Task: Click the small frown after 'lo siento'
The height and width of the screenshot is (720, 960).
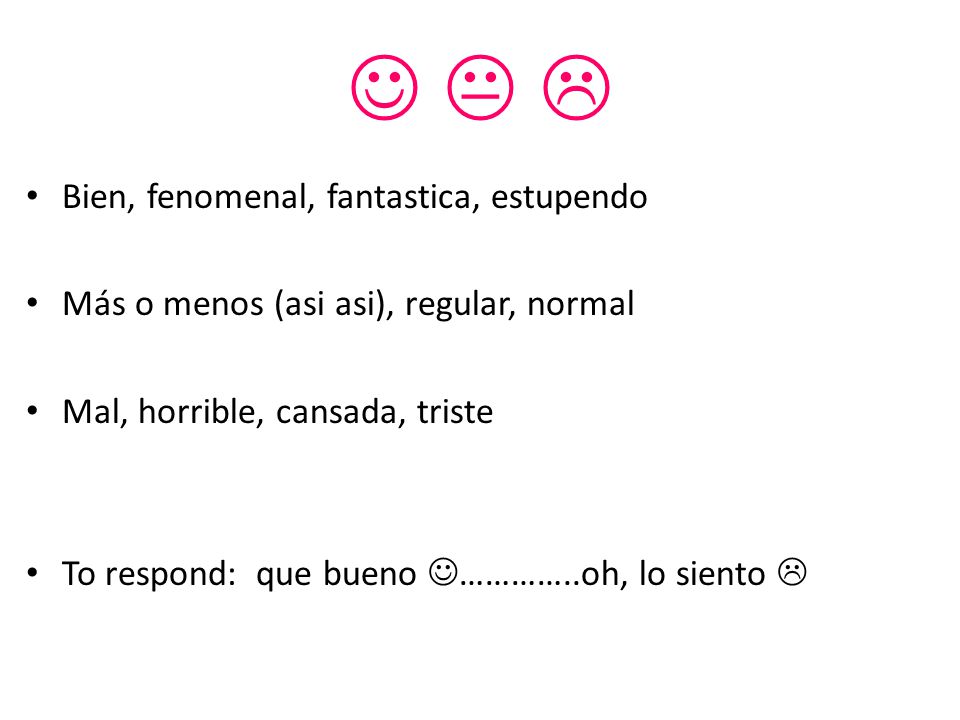Action: 792,572
